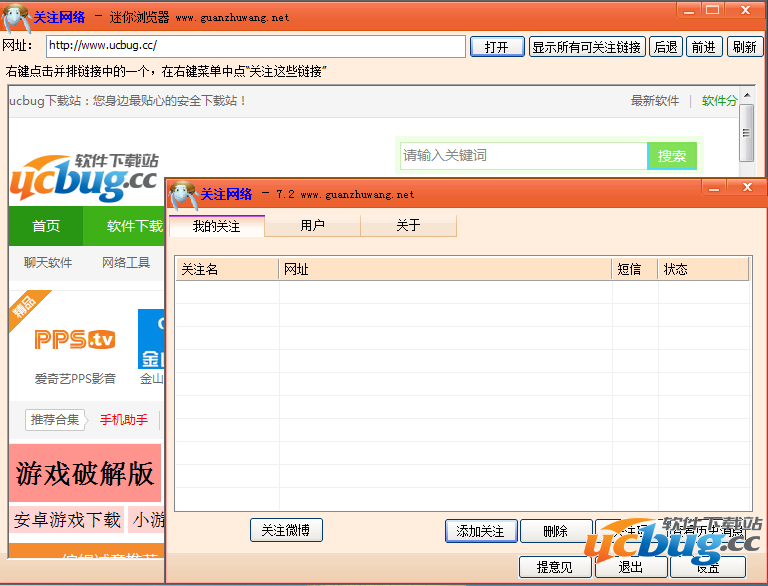The image size is (768, 586).
Task: Sort by the 网址 column header
Action: click(x=445, y=269)
